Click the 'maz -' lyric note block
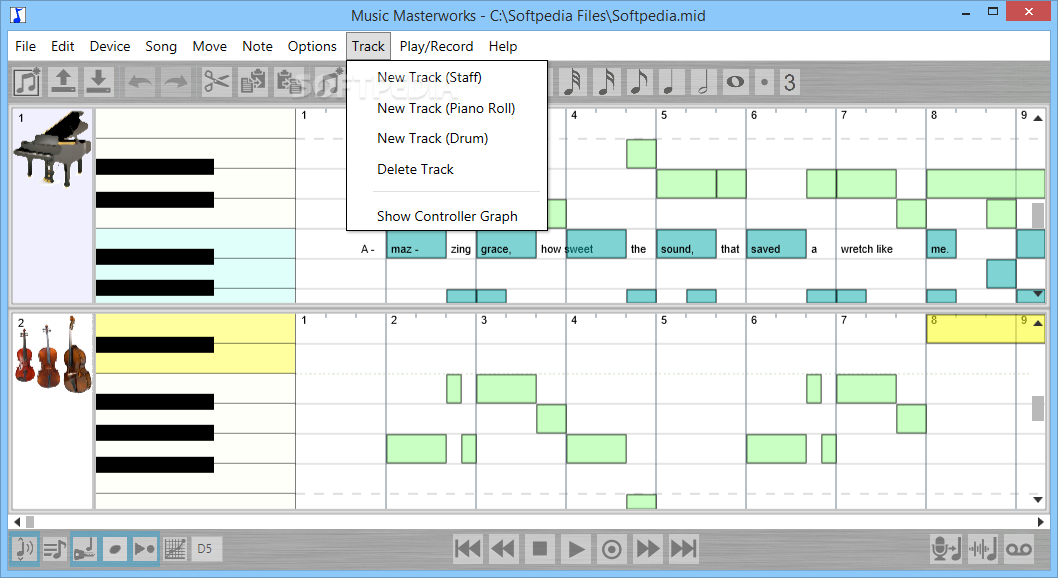 (x=416, y=244)
